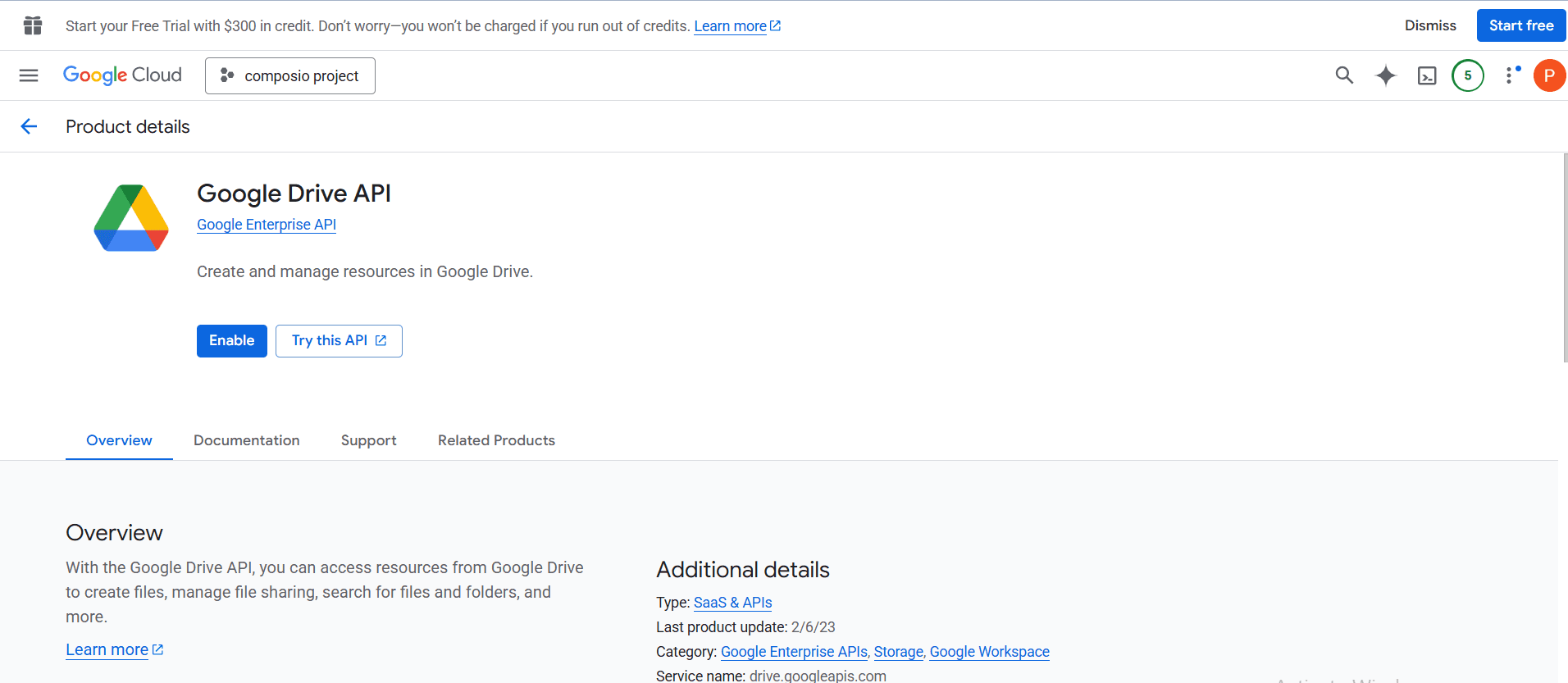Click the page's vertical scrollbar

tap(1565, 257)
